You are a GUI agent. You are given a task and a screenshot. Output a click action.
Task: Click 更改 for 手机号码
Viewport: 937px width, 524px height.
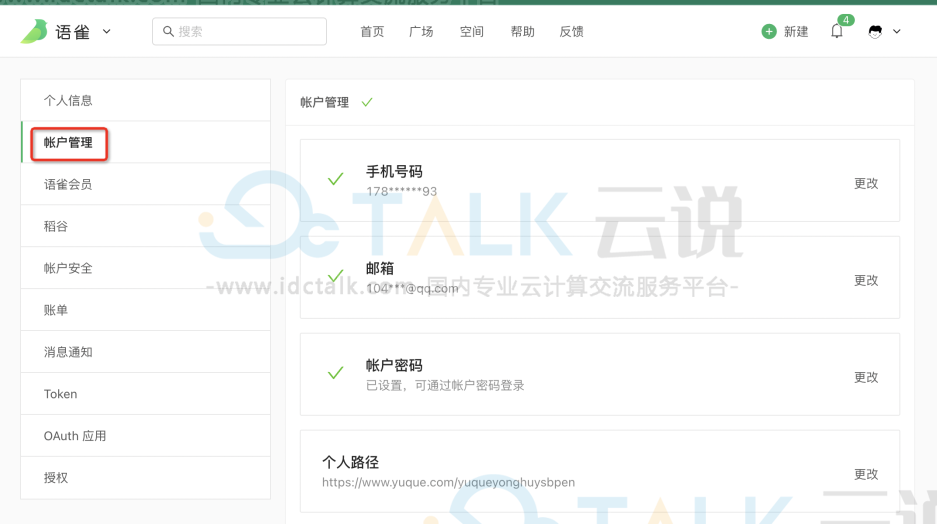[866, 183]
